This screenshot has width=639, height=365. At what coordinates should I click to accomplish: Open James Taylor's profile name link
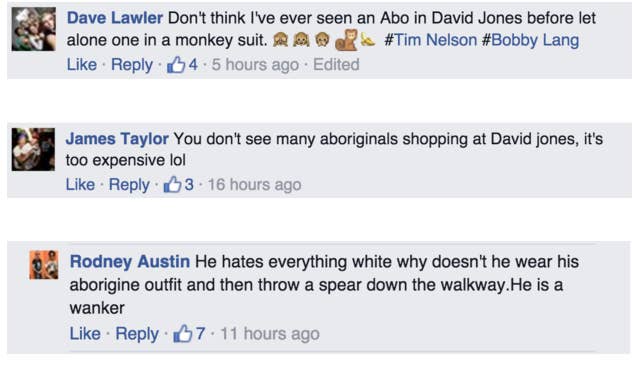tap(117, 139)
